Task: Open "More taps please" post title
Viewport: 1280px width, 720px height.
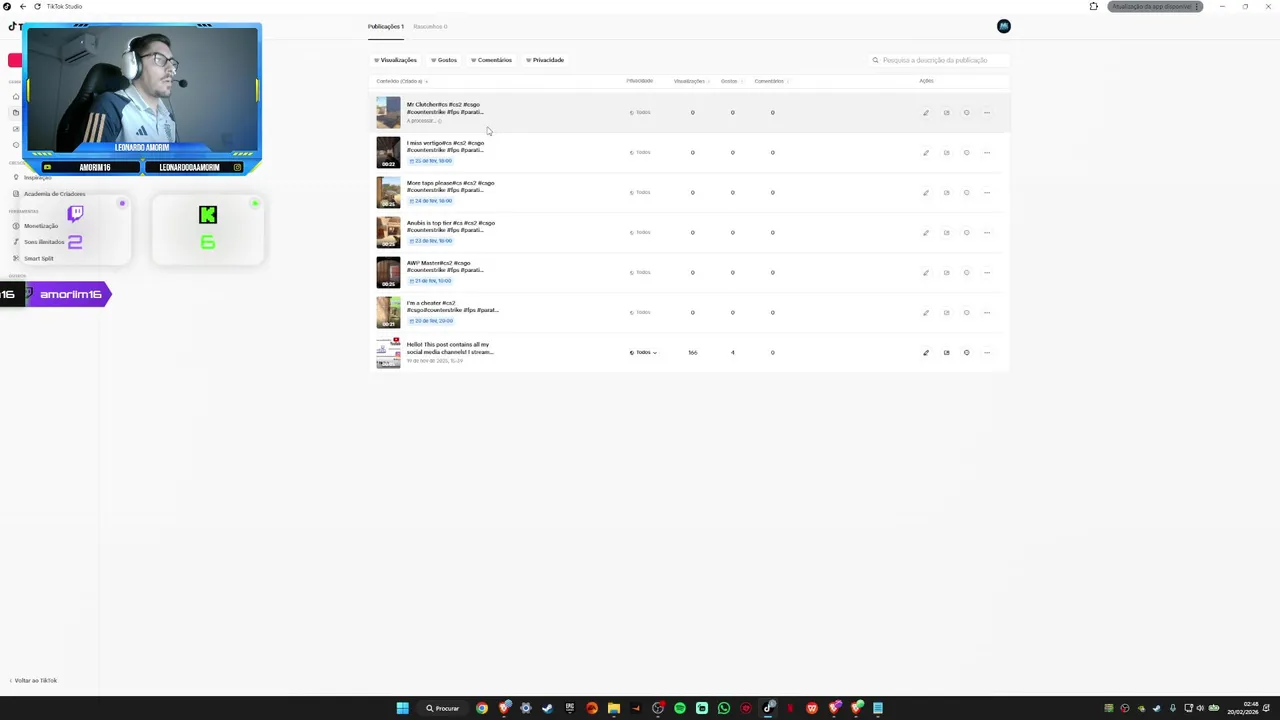Action: pos(451,186)
